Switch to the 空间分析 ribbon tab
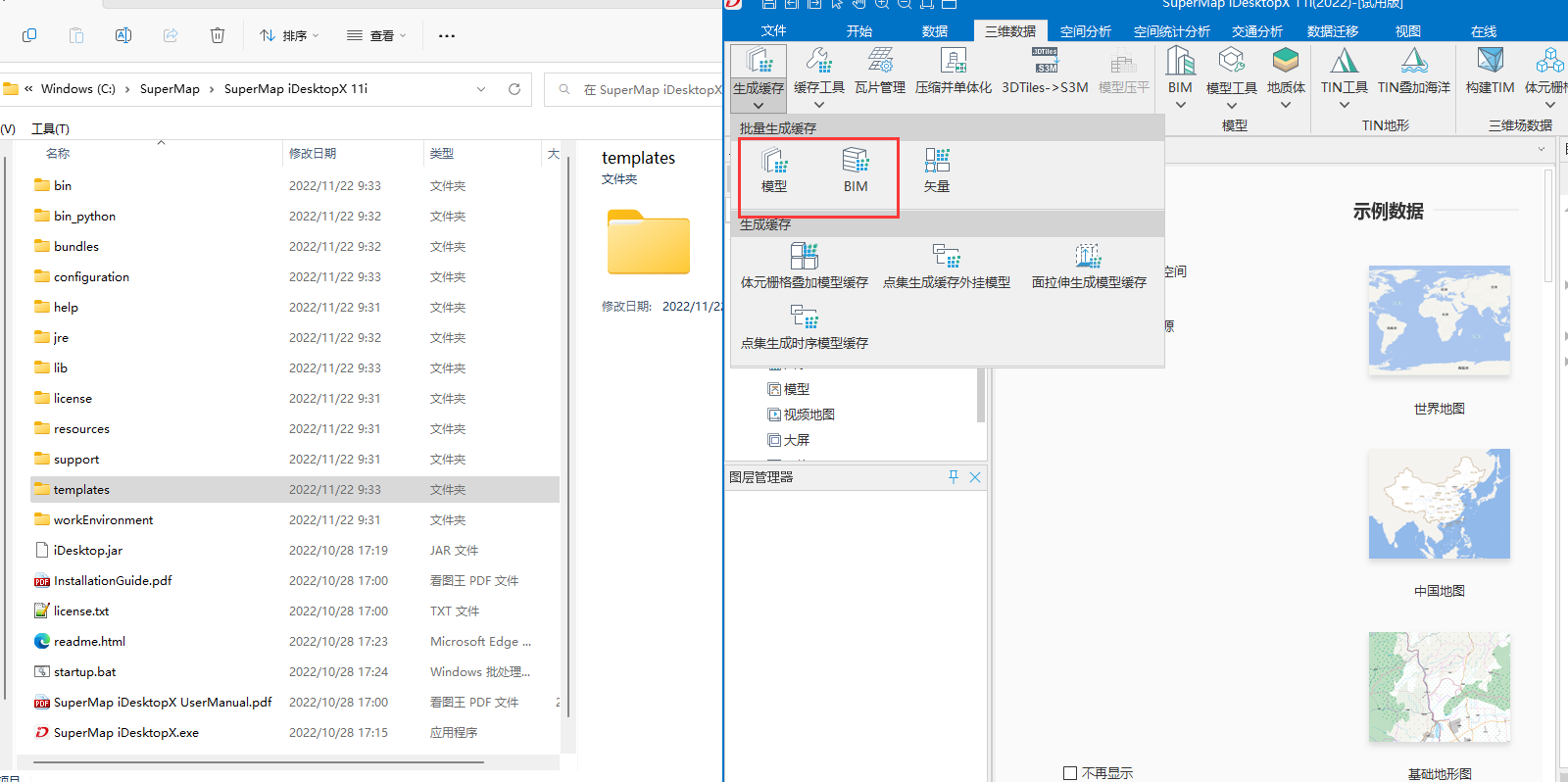1568x782 pixels. coord(1086,31)
